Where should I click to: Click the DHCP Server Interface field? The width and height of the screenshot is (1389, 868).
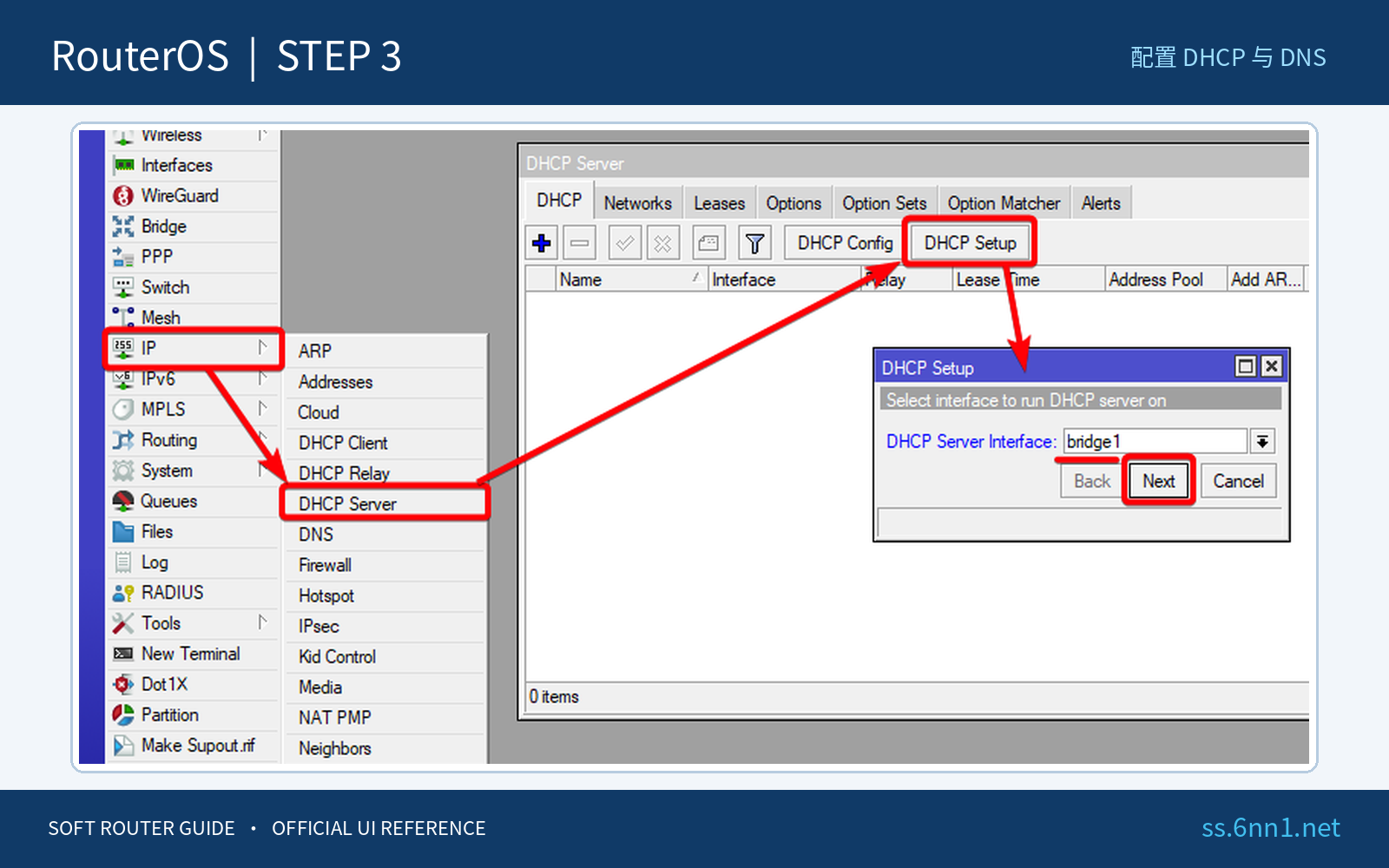pyautogui.click(x=1155, y=442)
